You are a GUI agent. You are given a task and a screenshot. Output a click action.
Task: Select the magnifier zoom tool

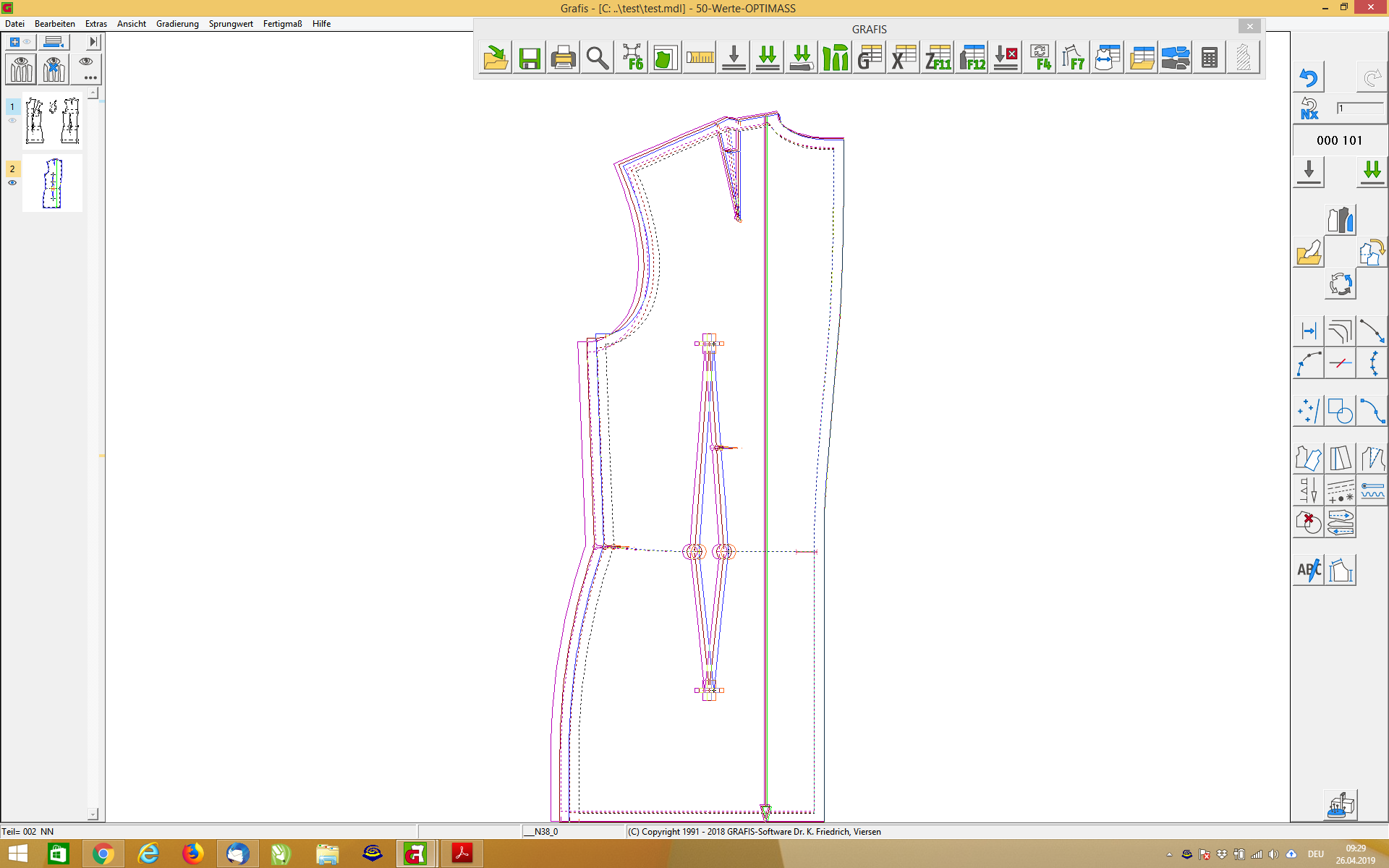pyautogui.click(x=597, y=58)
